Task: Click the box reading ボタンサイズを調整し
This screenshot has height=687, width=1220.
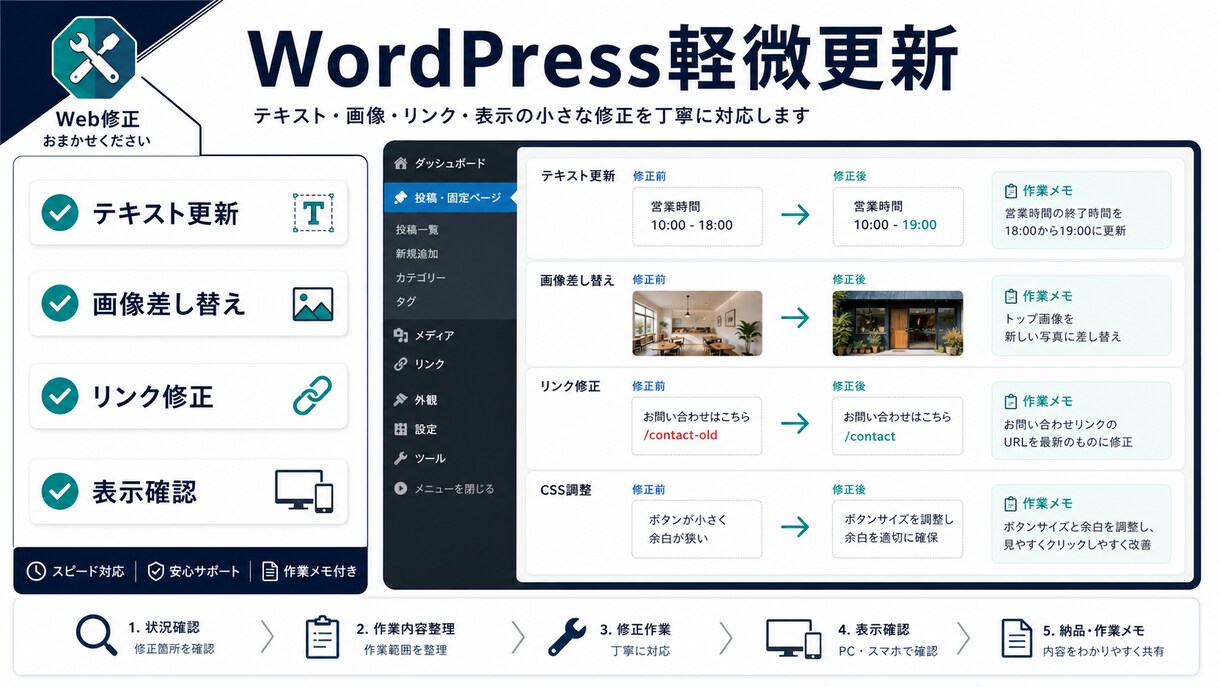Action: click(x=898, y=529)
